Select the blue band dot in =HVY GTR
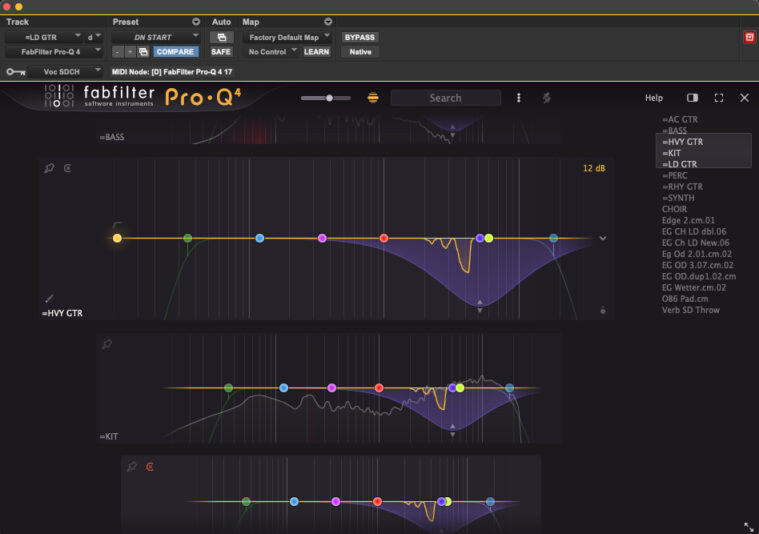 (x=259, y=238)
